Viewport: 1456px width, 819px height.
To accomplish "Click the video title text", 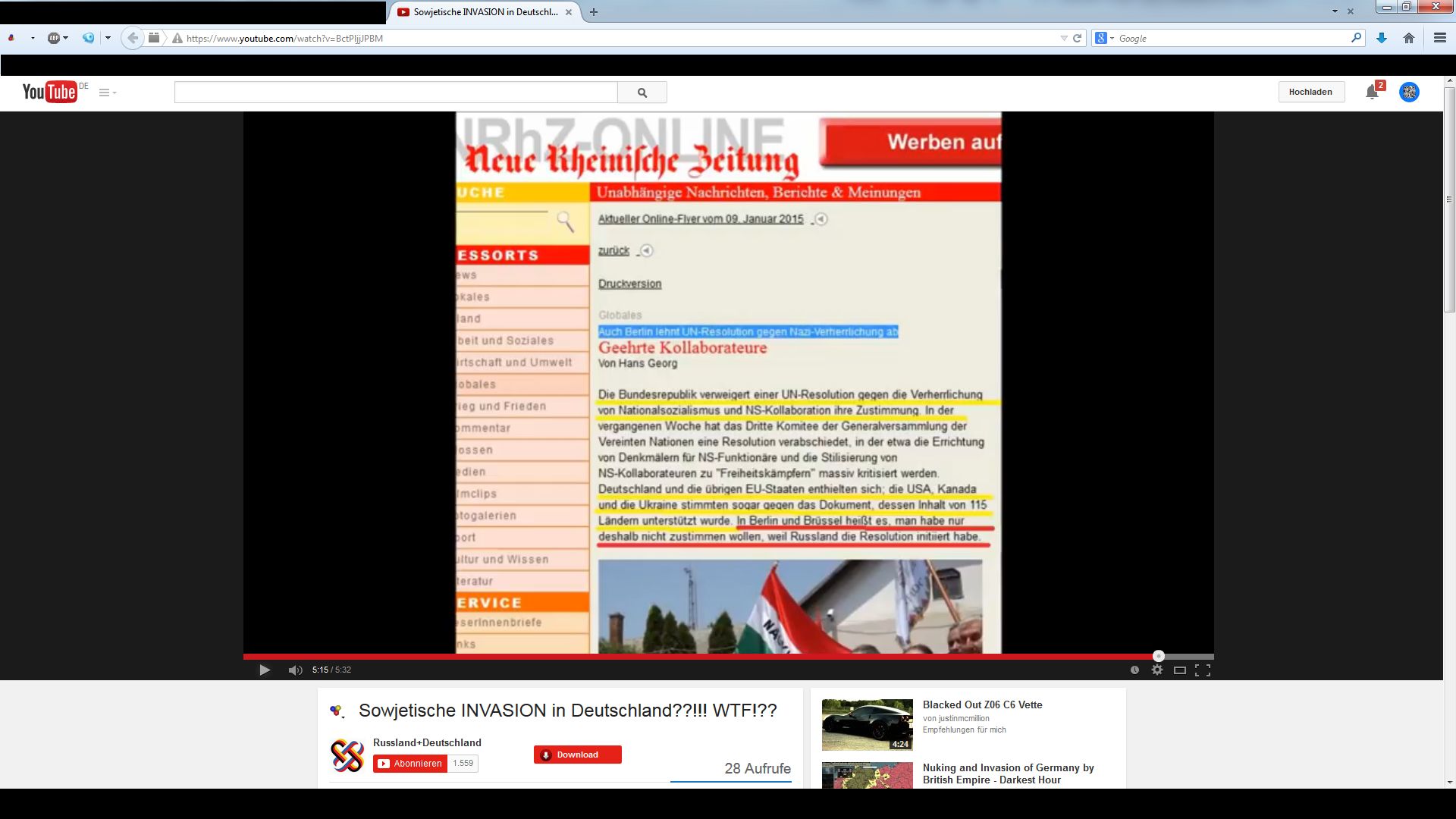I will click(x=568, y=711).
